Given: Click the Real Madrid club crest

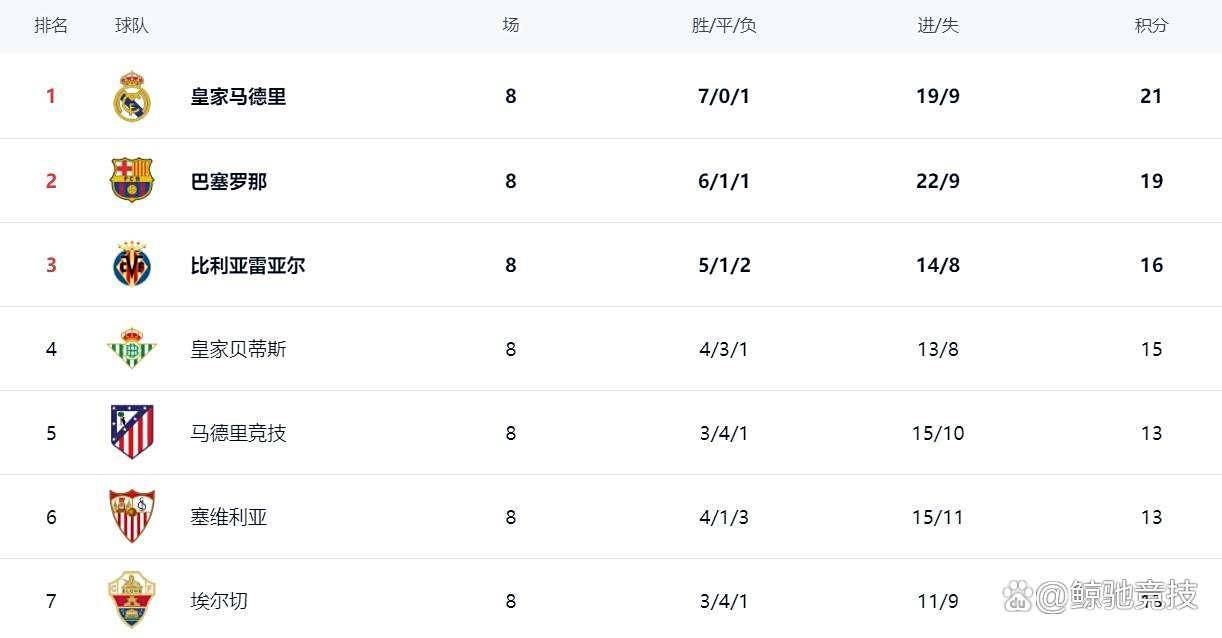Looking at the screenshot, I should point(132,97).
